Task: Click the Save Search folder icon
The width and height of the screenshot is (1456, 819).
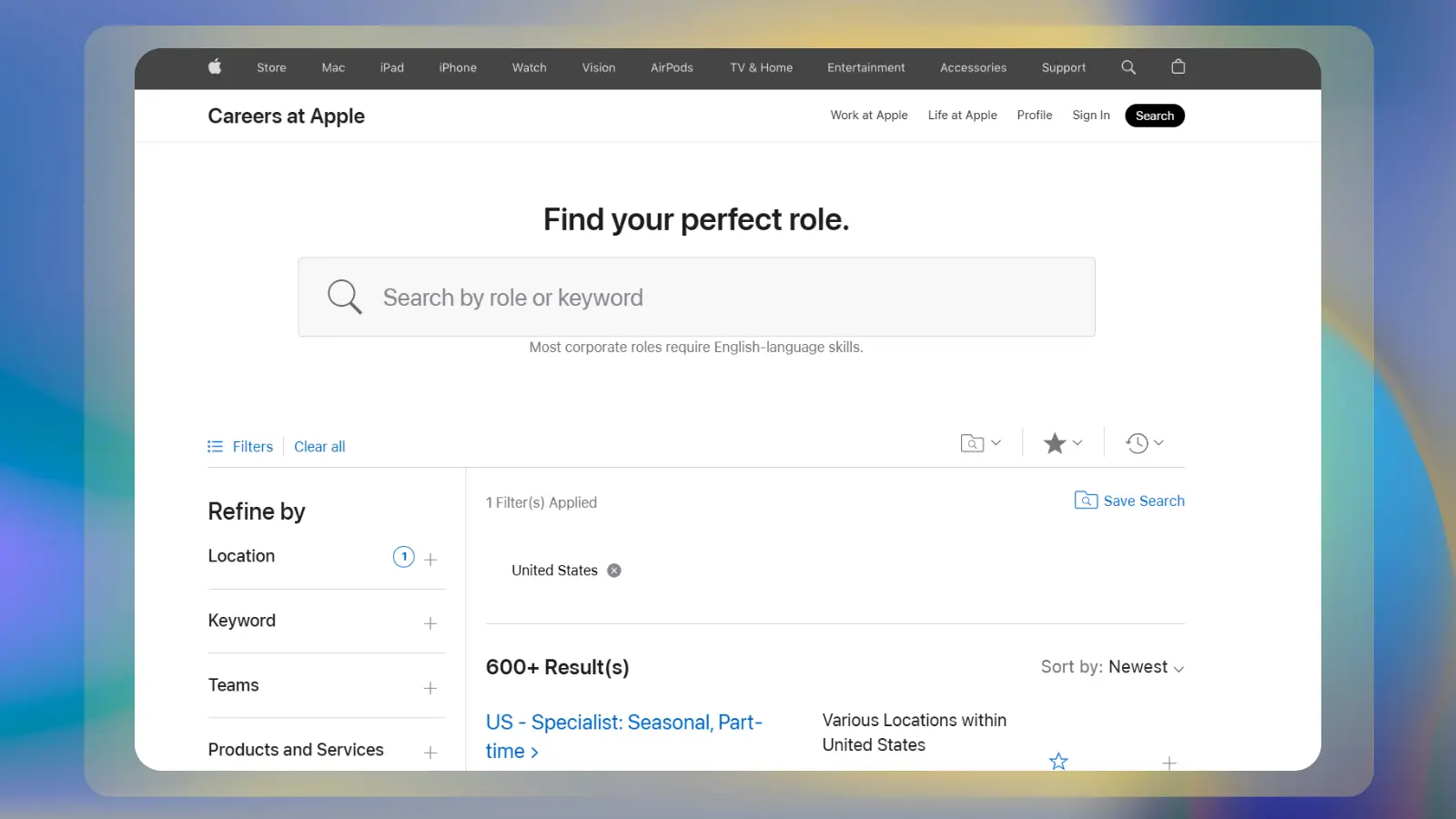Action: point(1086,500)
